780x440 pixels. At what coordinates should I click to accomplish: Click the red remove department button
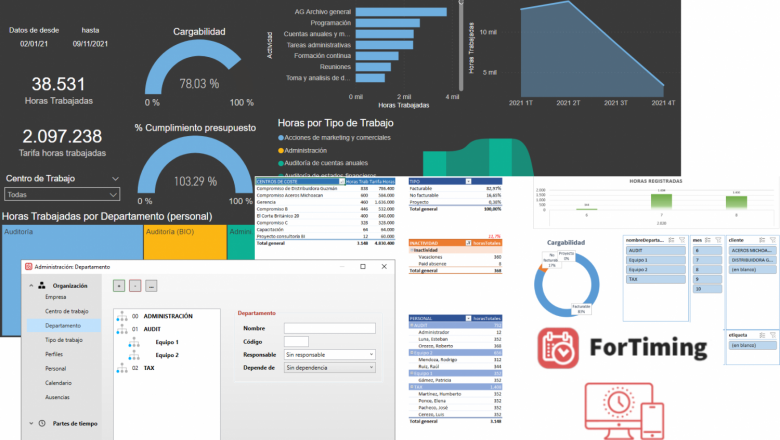point(135,285)
